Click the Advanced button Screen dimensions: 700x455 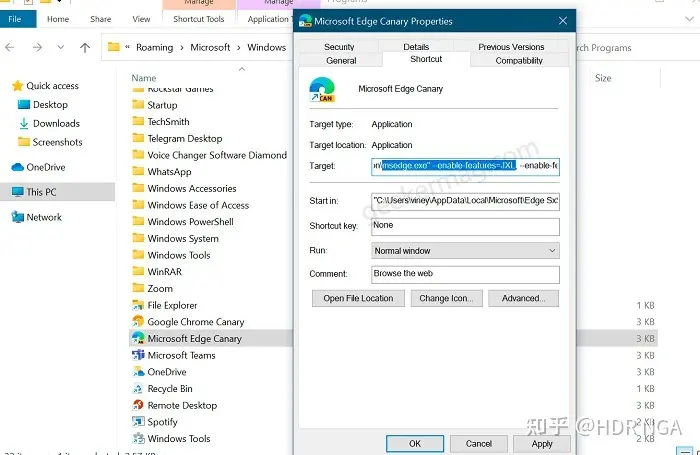pyautogui.click(x=523, y=298)
